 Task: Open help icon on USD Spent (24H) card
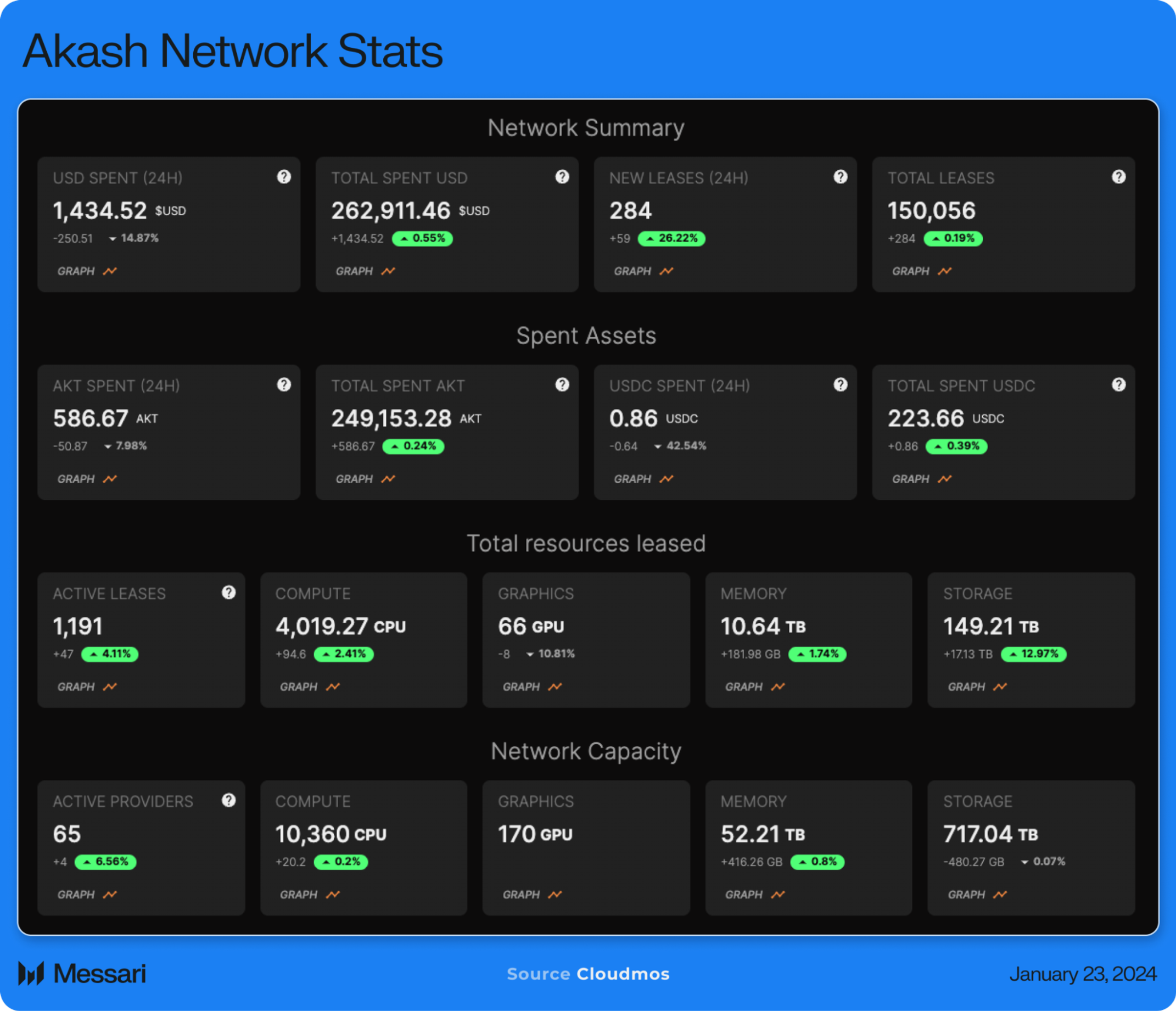point(284,177)
